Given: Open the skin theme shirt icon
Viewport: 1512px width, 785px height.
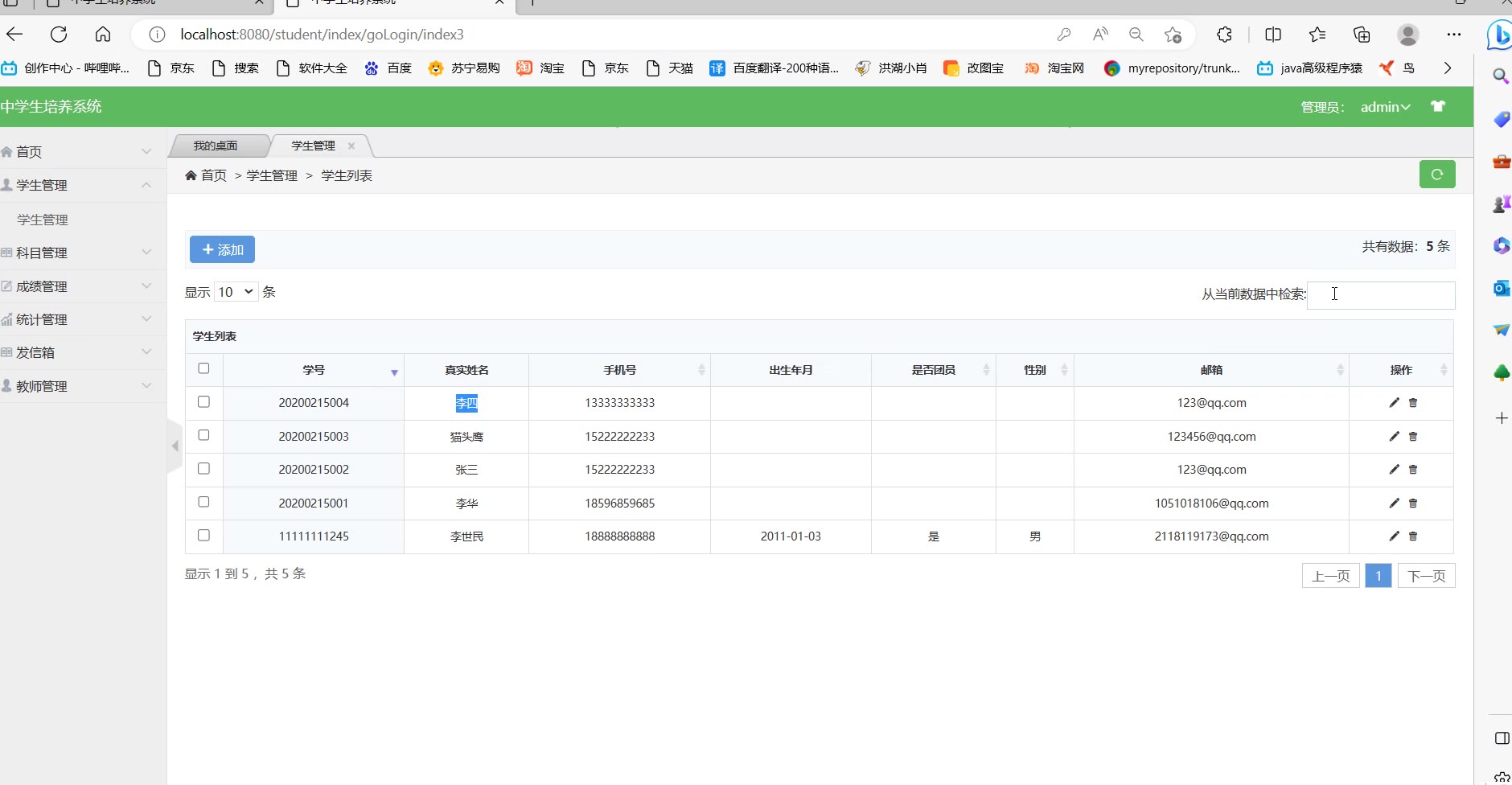Looking at the screenshot, I should point(1438,106).
